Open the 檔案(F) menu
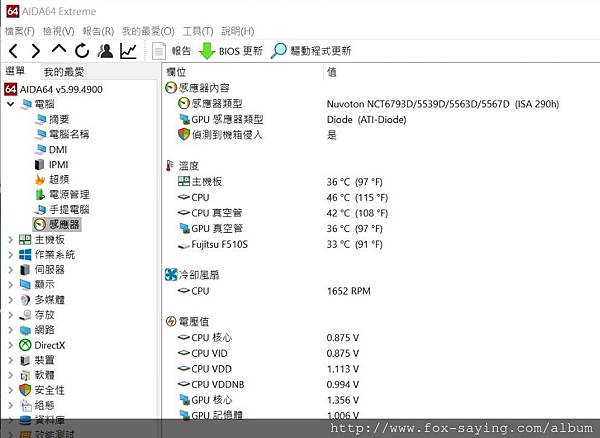Image resolution: width=600 pixels, height=438 pixels. tap(20, 31)
